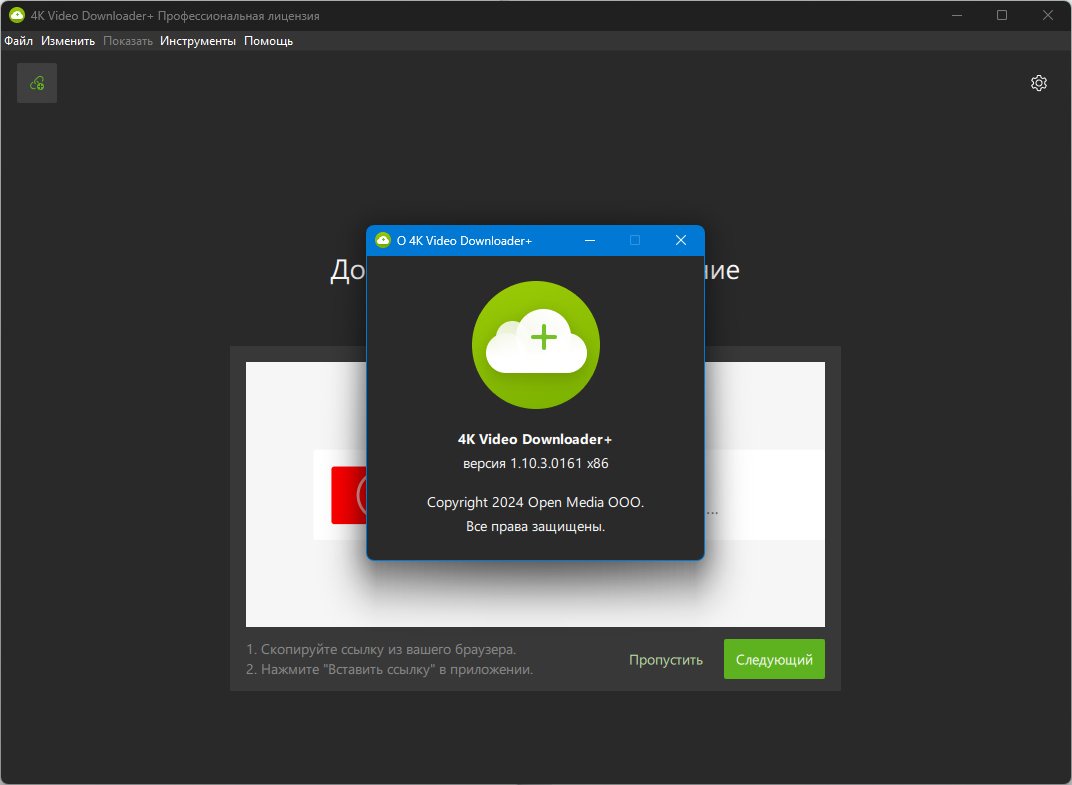
Task: Click the Следующий button
Action: tap(774, 659)
